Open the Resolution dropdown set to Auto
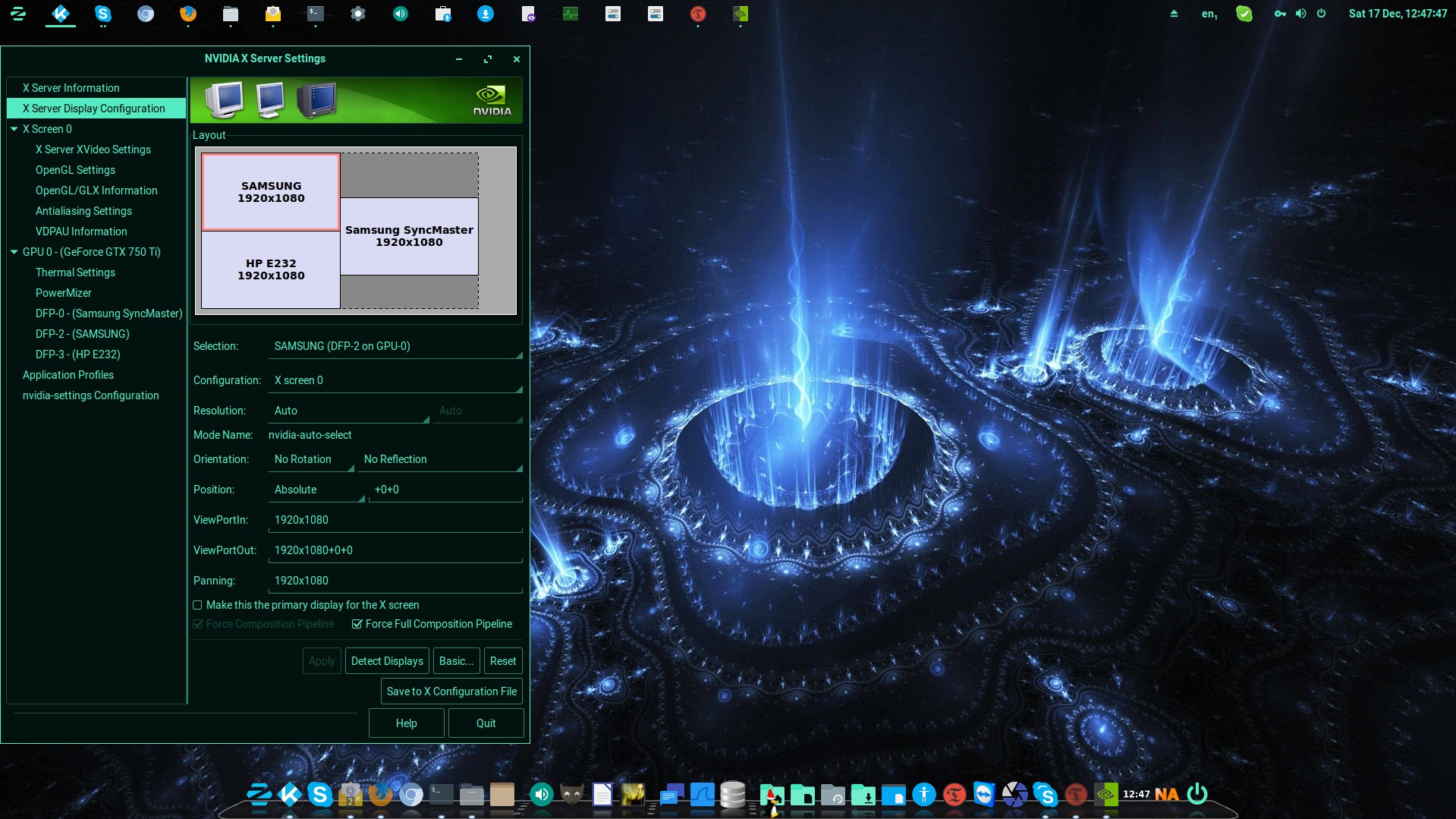 (x=349, y=411)
